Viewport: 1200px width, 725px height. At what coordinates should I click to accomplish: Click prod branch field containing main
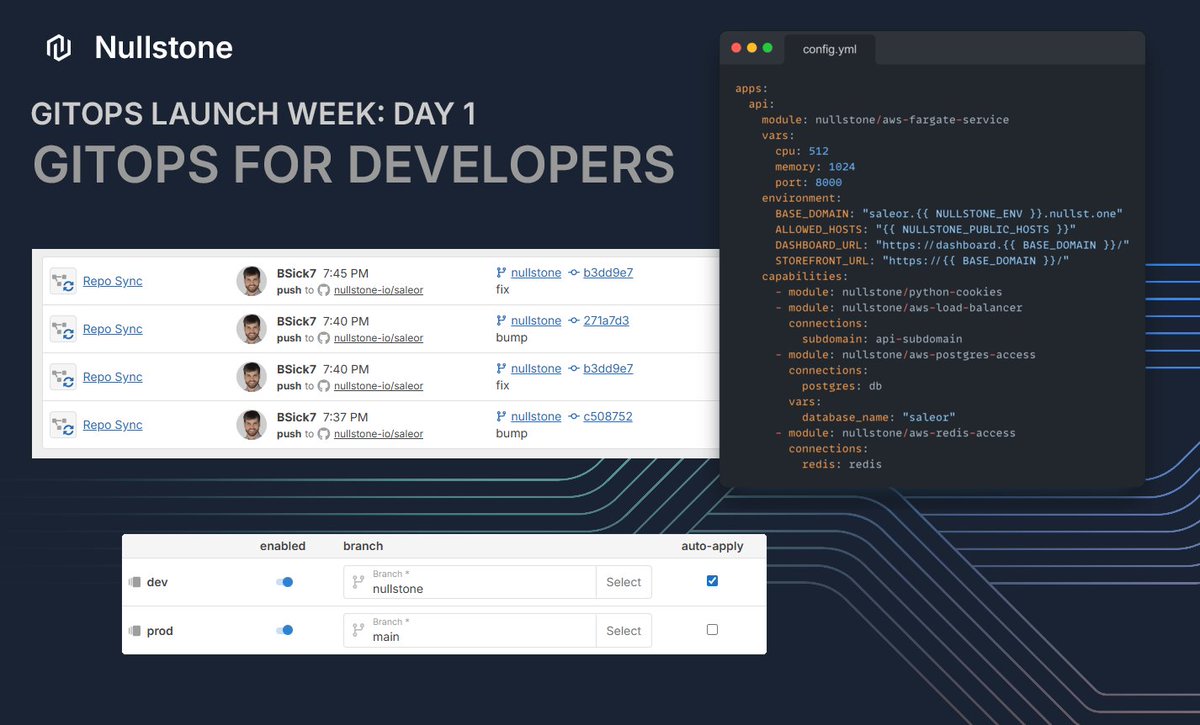(x=469, y=630)
